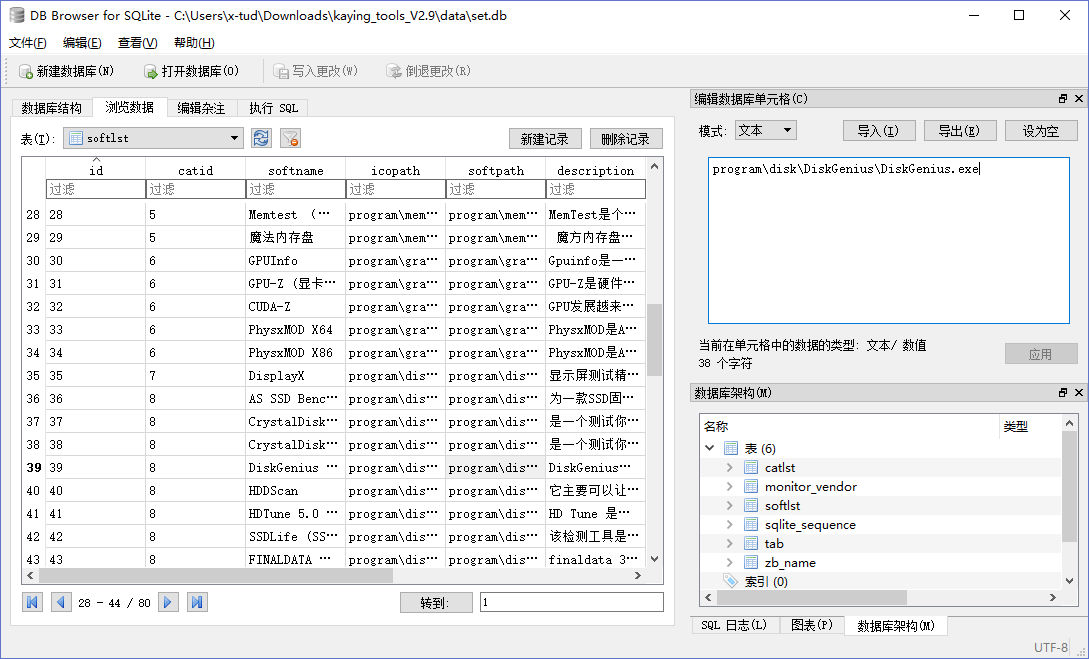This screenshot has width=1089, height=659.
Task: Clear all filters with the filter icon
Action: click(290, 138)
